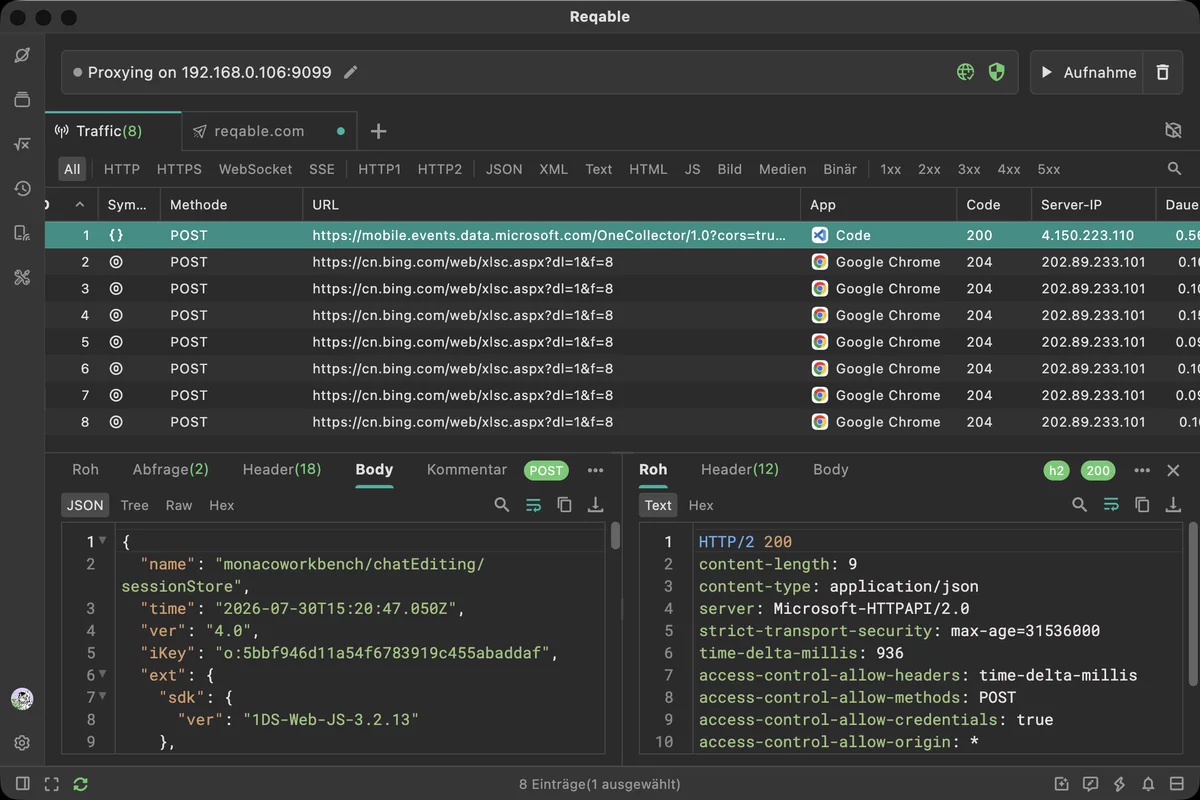Toggle the panel layout icon at far right of the status bar

click(x=1178, y=784)
